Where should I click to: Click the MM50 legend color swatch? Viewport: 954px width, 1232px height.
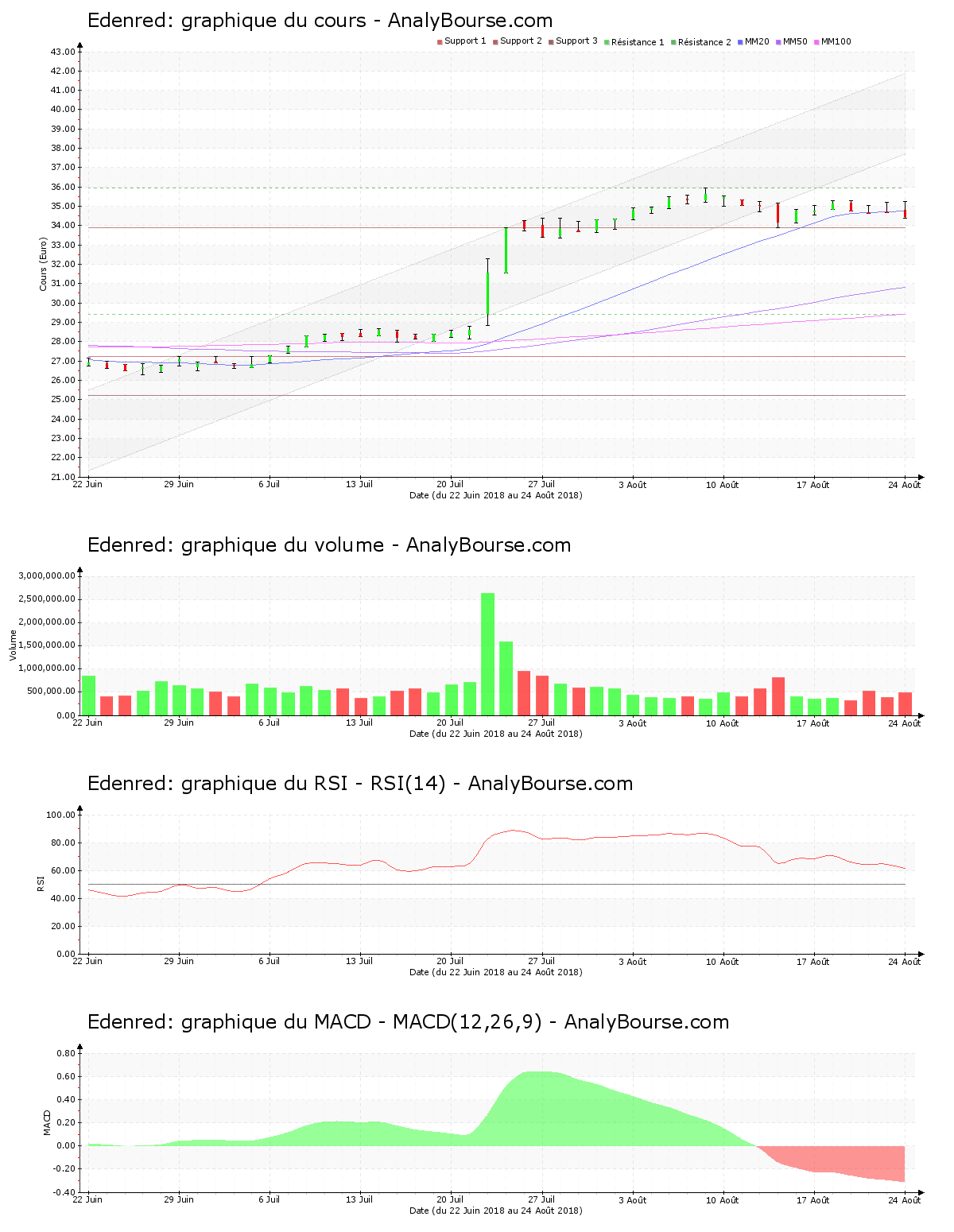[x=778, y=42]
